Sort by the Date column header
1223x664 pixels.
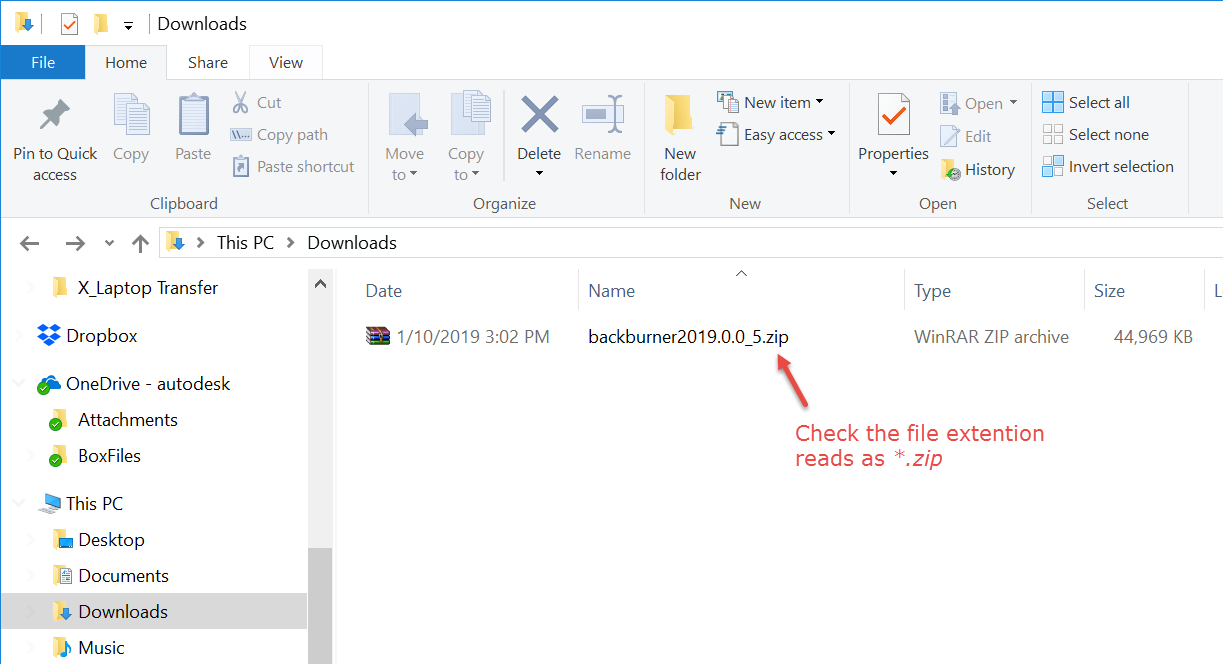point(384,291)
